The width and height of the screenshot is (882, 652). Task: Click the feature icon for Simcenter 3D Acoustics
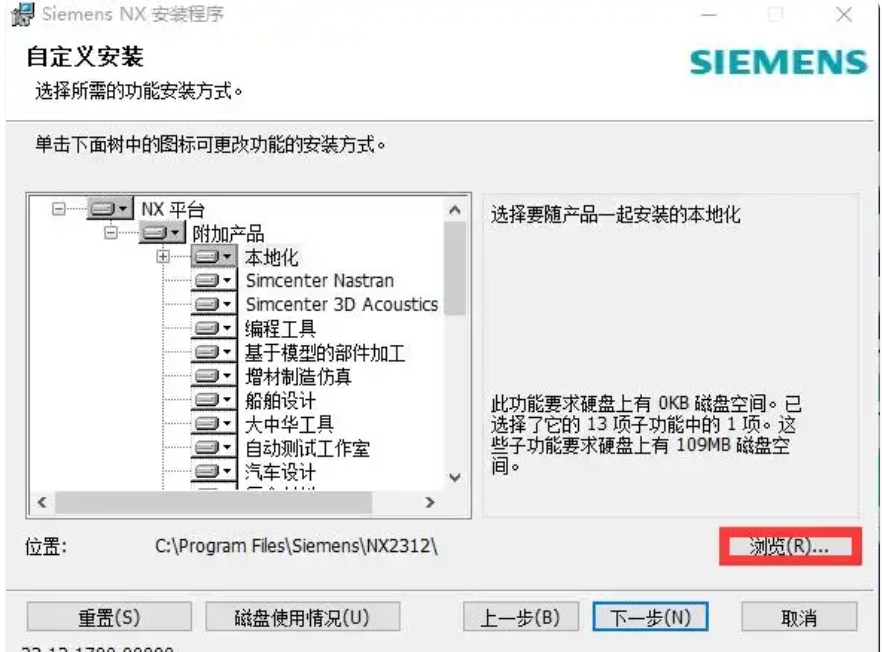click(212, 305)
